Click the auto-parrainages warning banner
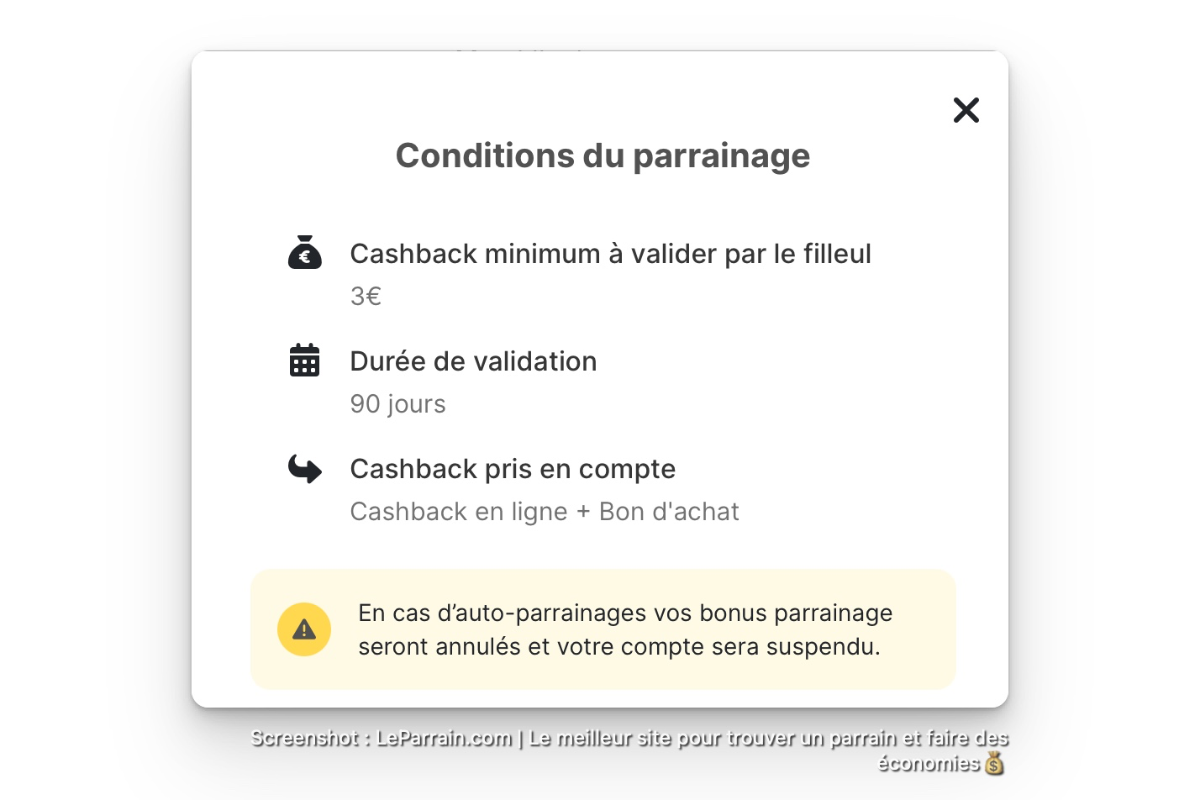 (625, 629)
